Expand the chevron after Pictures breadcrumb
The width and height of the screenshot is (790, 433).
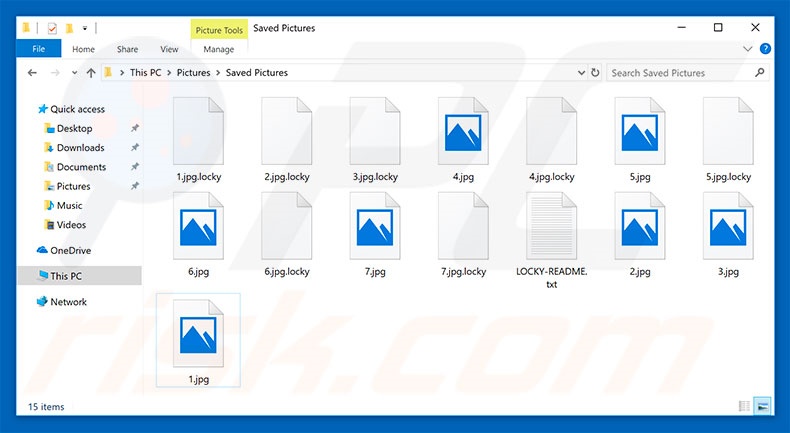pyautogui.click(x=218, y=73)
